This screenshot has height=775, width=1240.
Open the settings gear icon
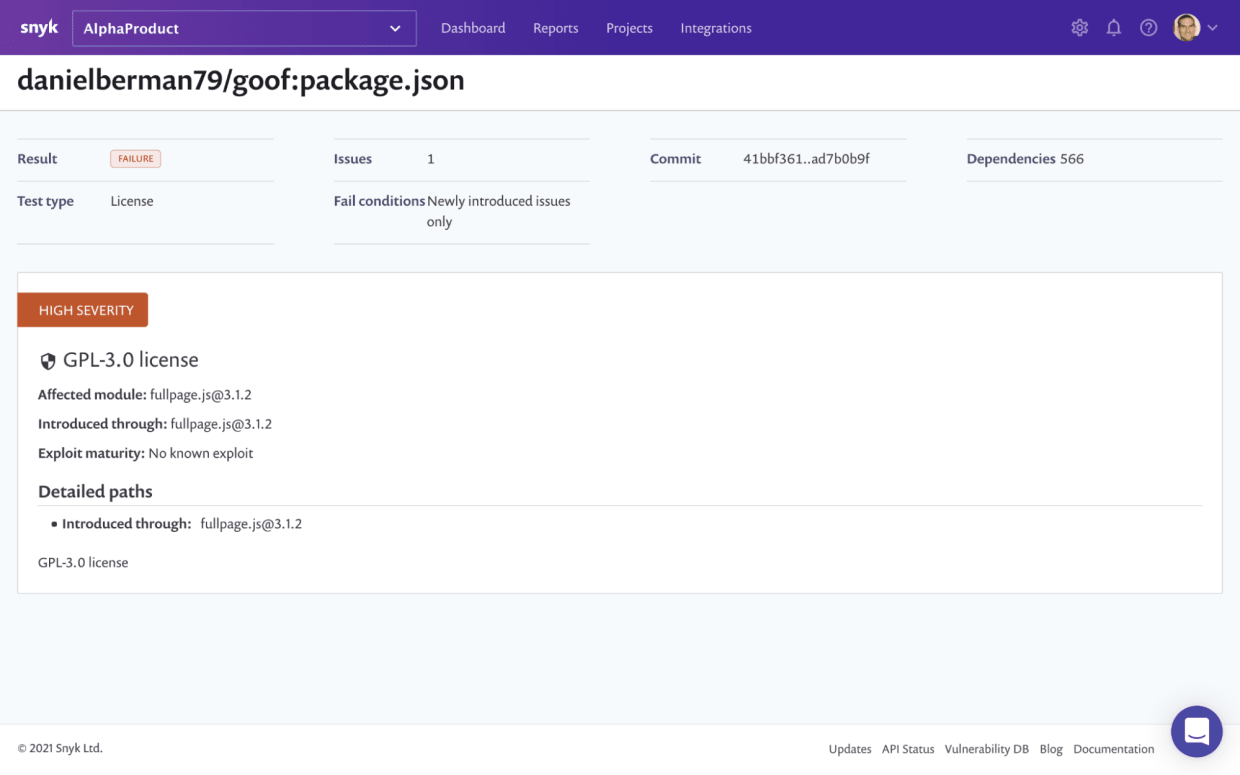(1079, 28)
